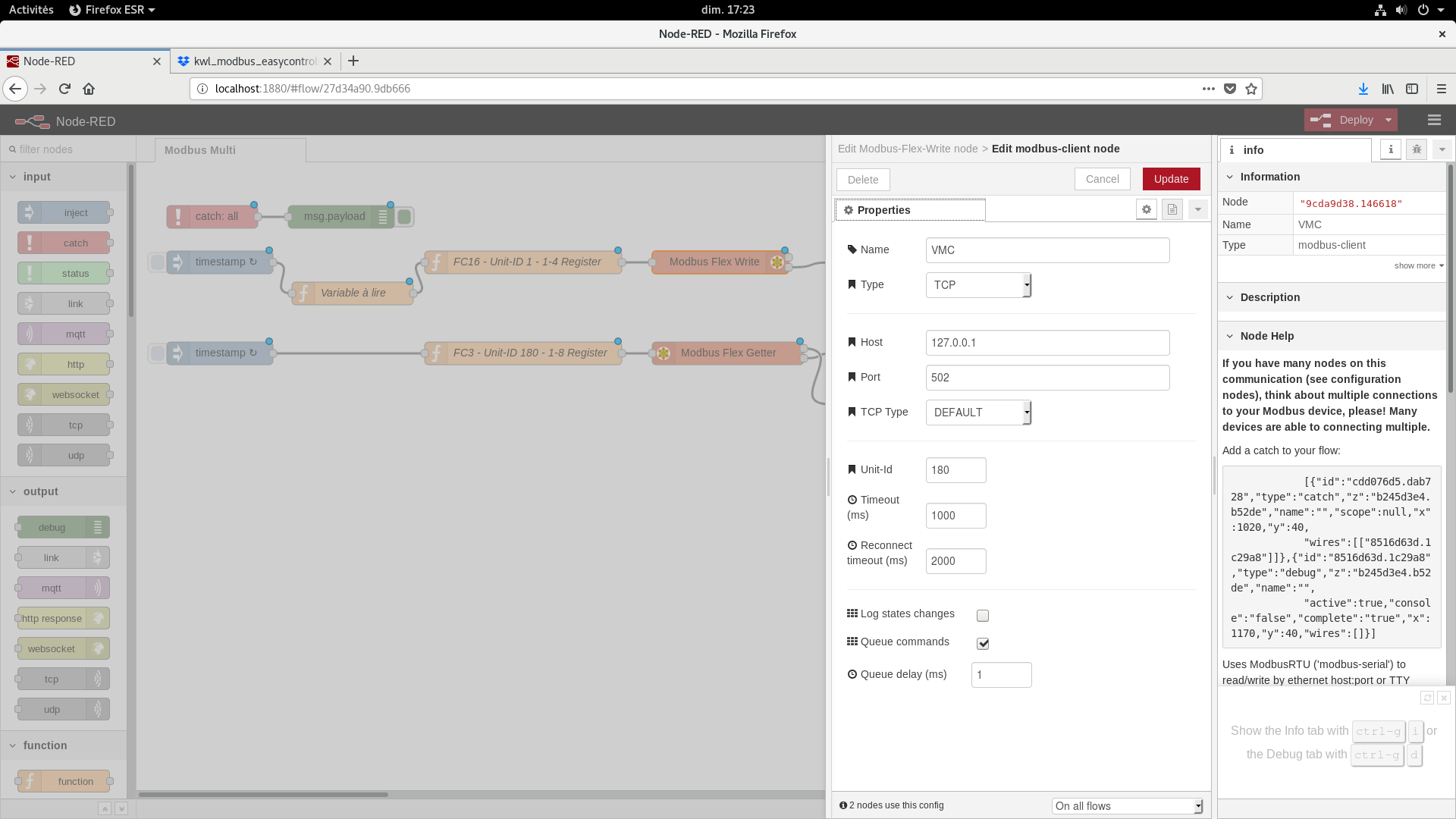This screenshot has height=819, width=1456.
Task: Toggle Log states changes checkbox
Action: point(983,616)
